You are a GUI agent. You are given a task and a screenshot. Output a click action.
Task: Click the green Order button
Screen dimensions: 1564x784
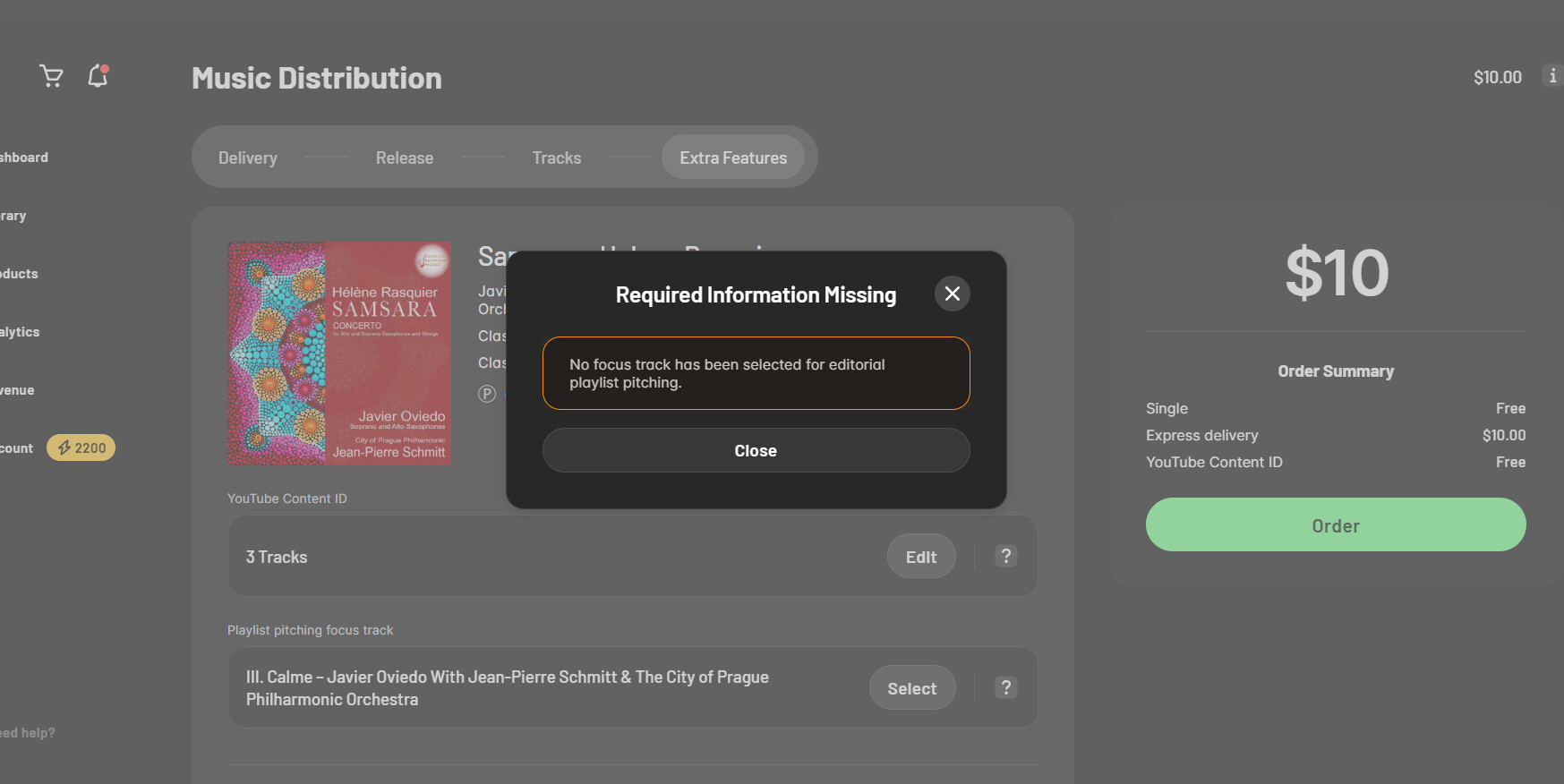click(x=1335, y=525)
